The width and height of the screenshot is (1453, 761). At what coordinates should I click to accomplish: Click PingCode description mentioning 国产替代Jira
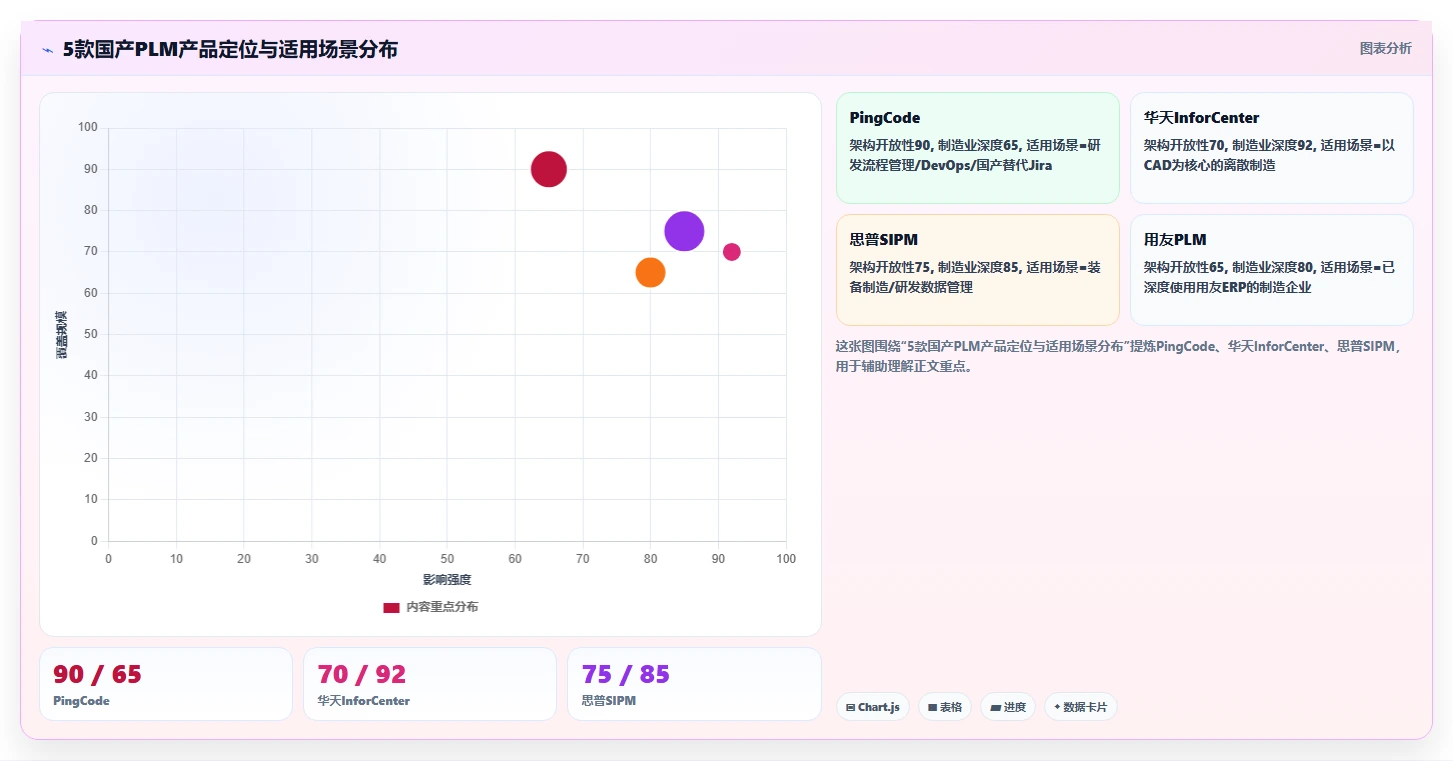975,155
